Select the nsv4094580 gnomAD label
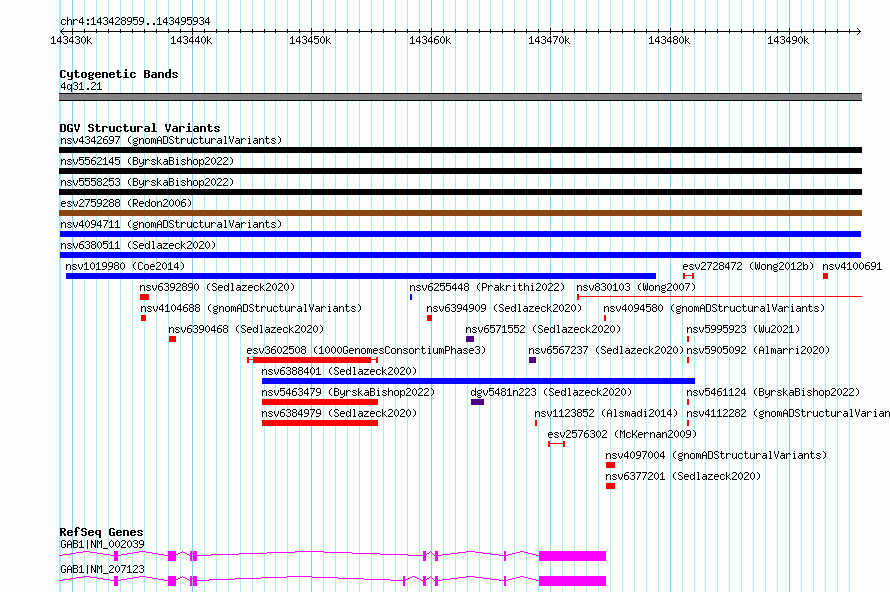Image resolution: width=890 pixels, height=592 pixels. point(714,308)
